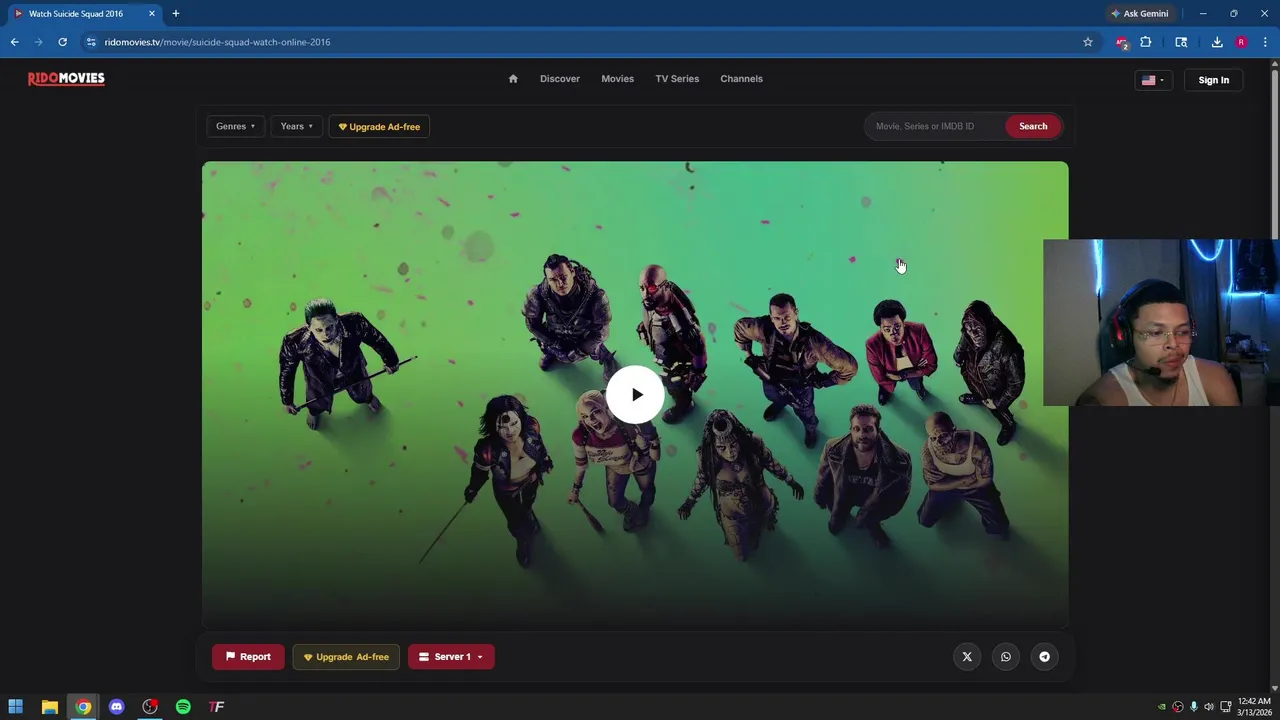Open Discord from the taskbar

click(116, 707)
